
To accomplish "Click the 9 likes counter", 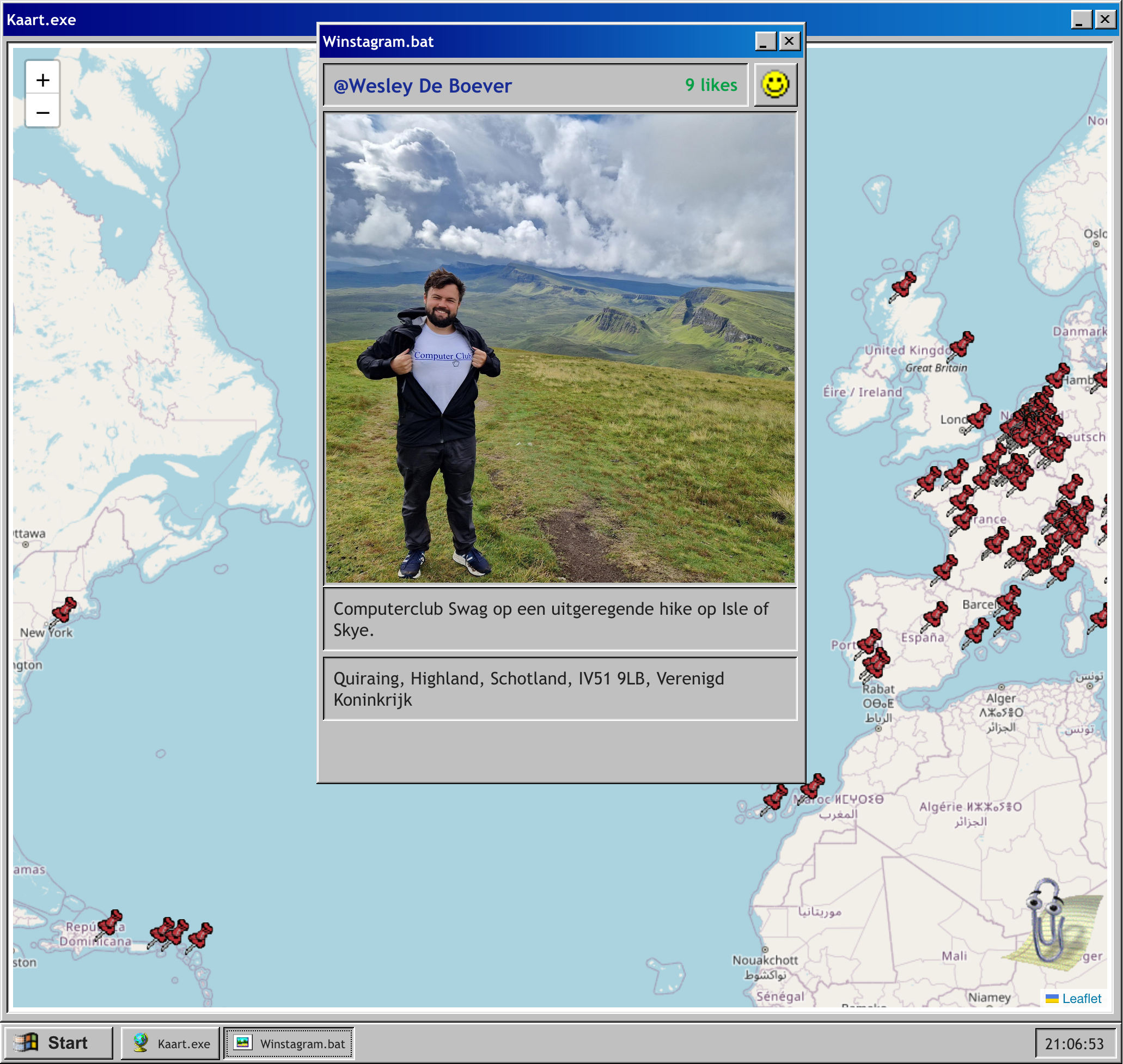I will [711, 85].
